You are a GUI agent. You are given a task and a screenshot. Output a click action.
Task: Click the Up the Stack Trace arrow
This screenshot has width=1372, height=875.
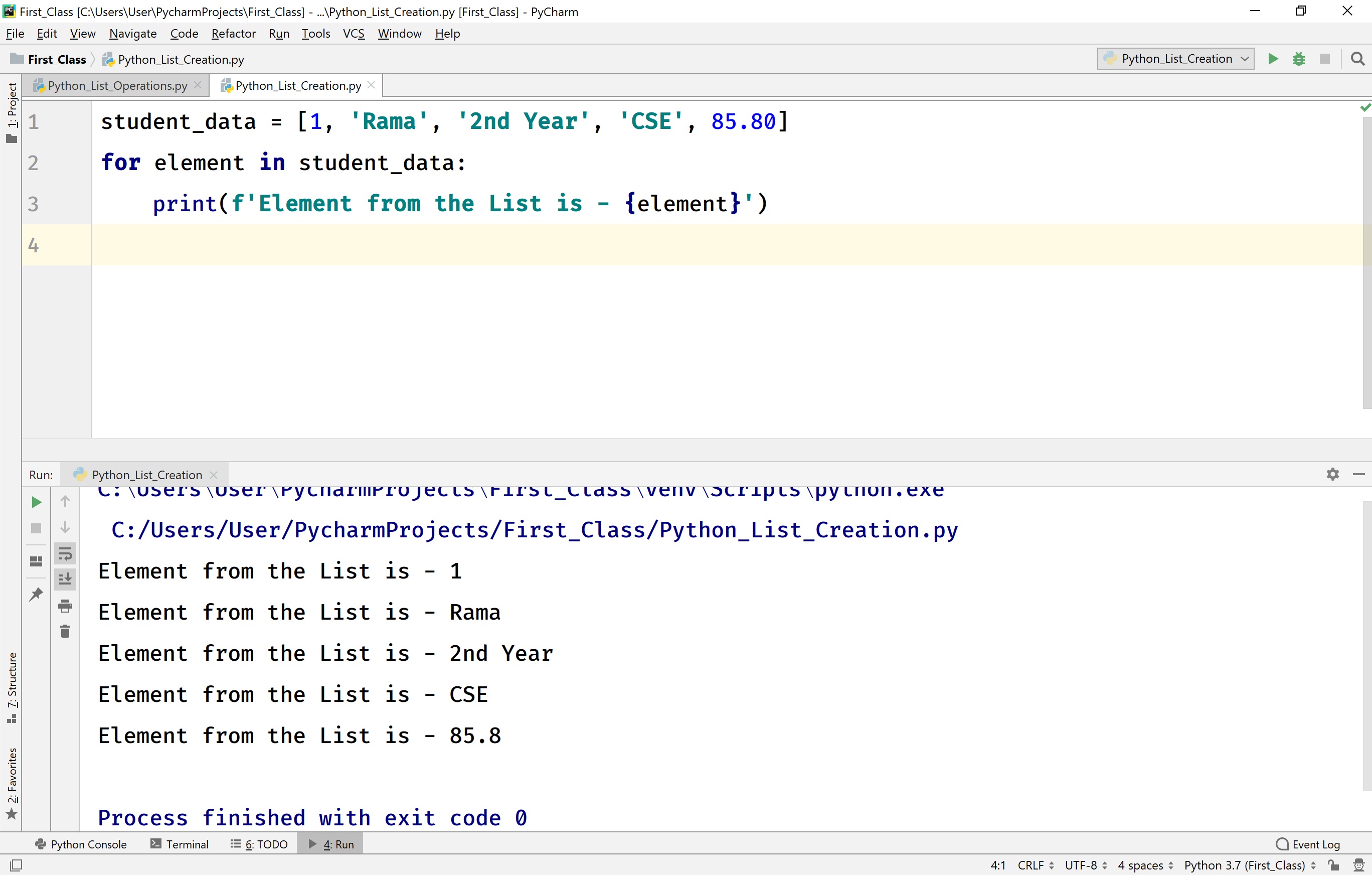point(65,502)
